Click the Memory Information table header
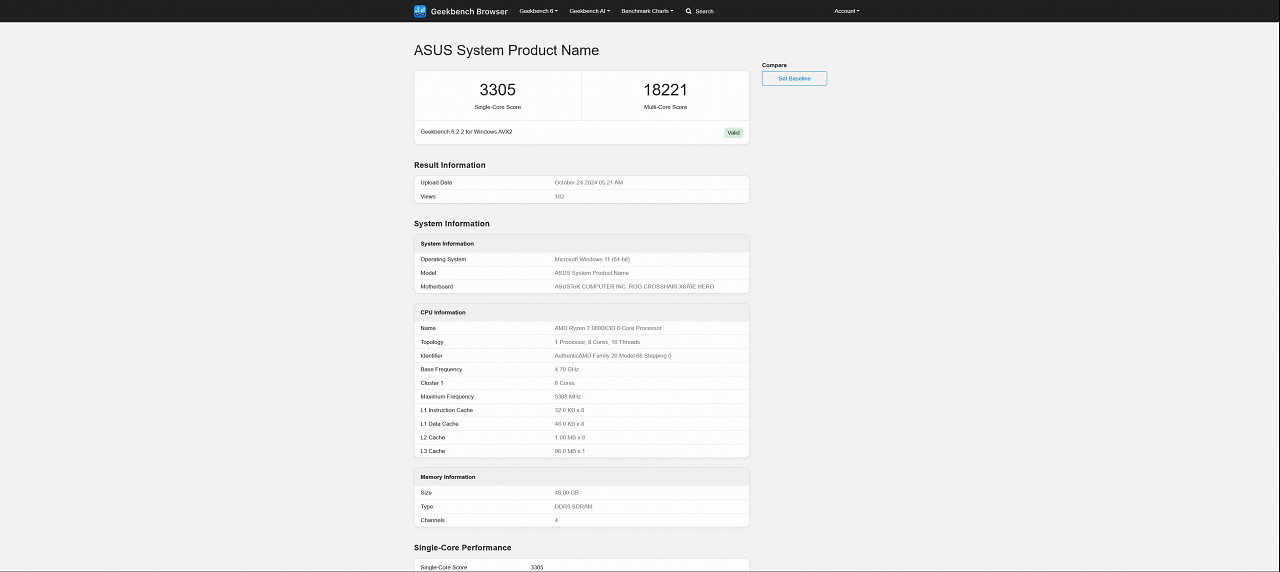Image resolution: width=1280 pixels, height=572 pixels. click(x=448, y=477)
